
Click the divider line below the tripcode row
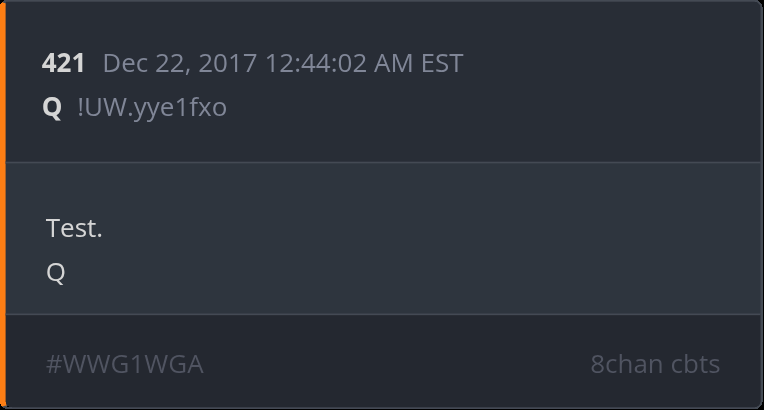(x=384, y=162)
